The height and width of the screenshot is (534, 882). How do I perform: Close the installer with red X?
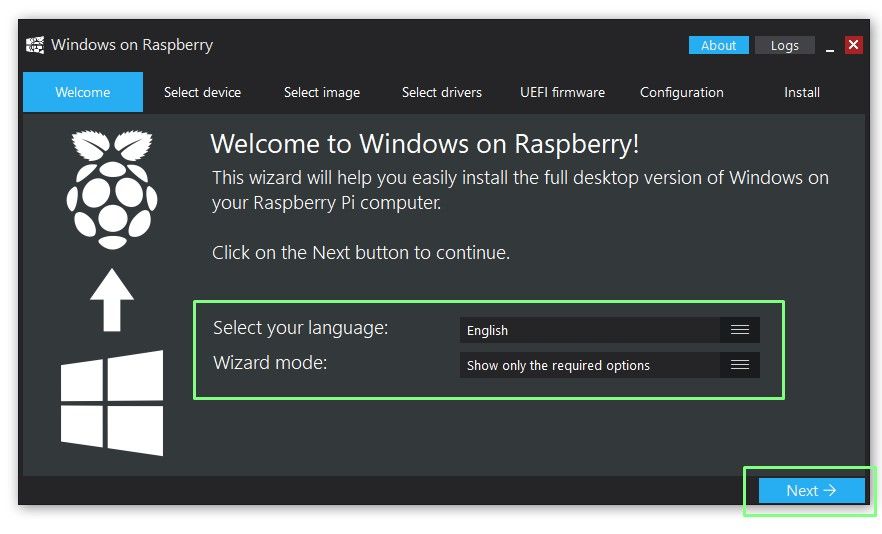(x=853, y=45)
